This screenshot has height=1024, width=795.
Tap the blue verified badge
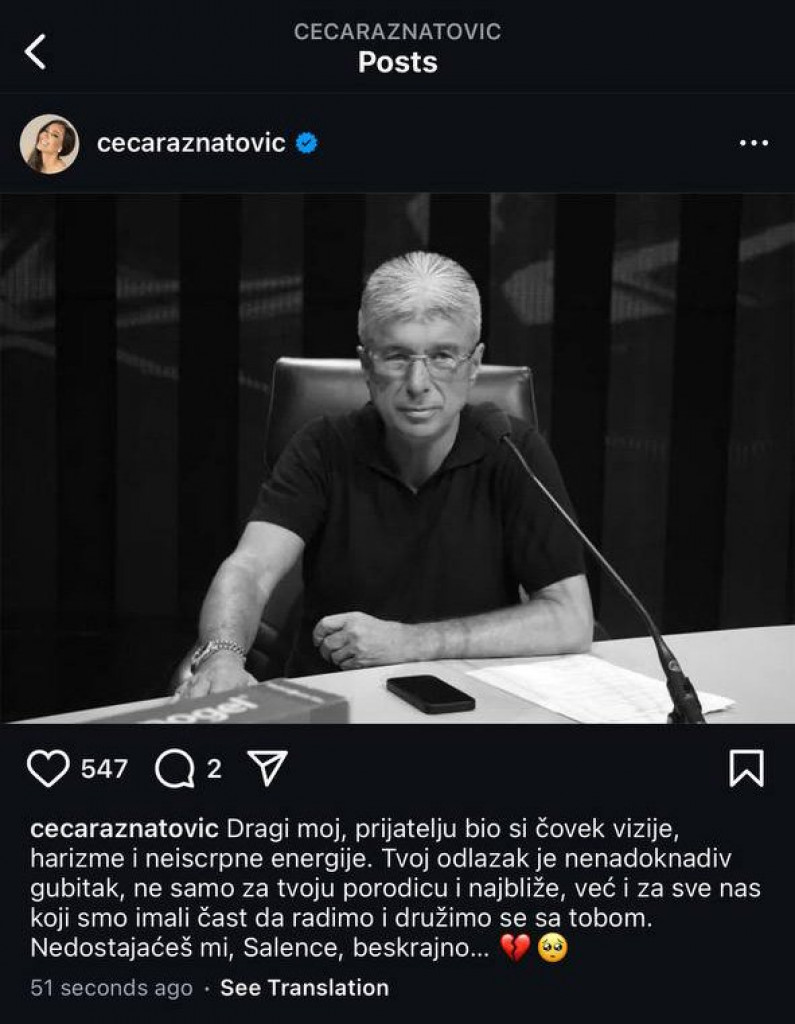pos(306,142)
